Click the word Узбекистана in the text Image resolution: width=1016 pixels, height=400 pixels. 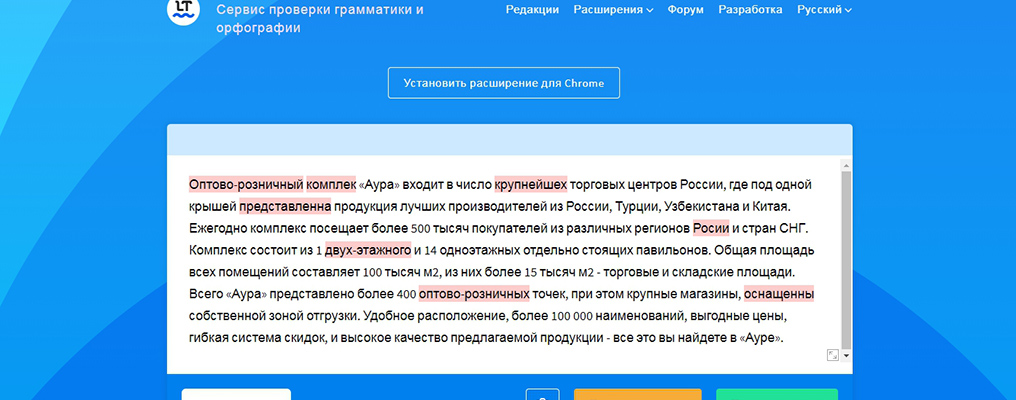[700, 207]
